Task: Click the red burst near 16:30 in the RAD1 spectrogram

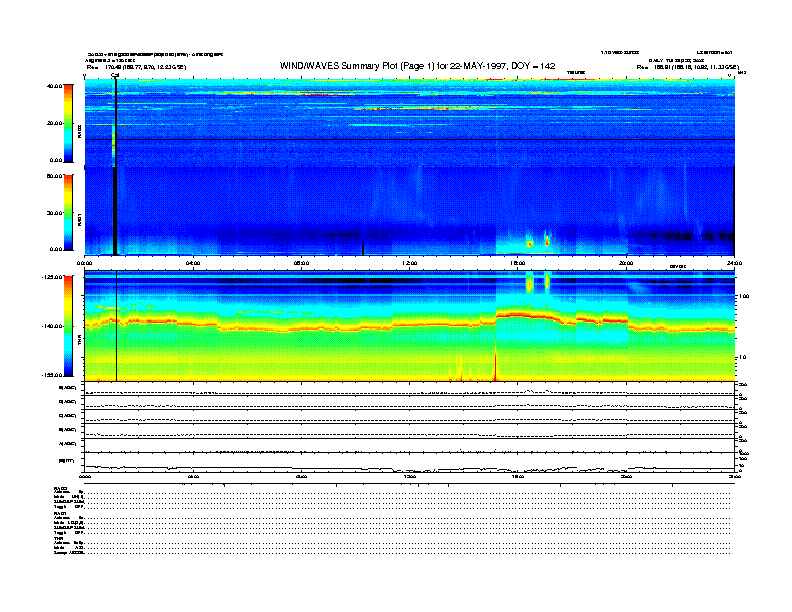Action: coord(529,244)
